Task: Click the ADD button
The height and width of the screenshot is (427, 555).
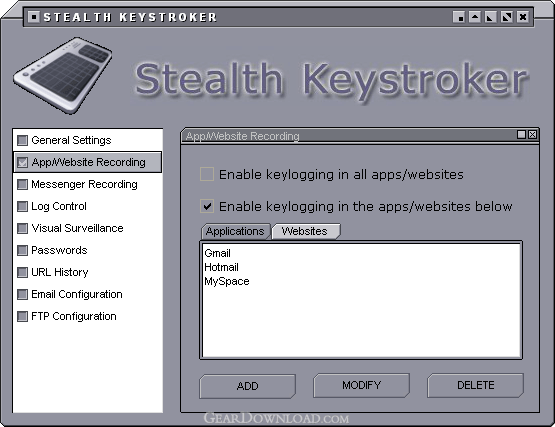Action: (x=247, y=386)
